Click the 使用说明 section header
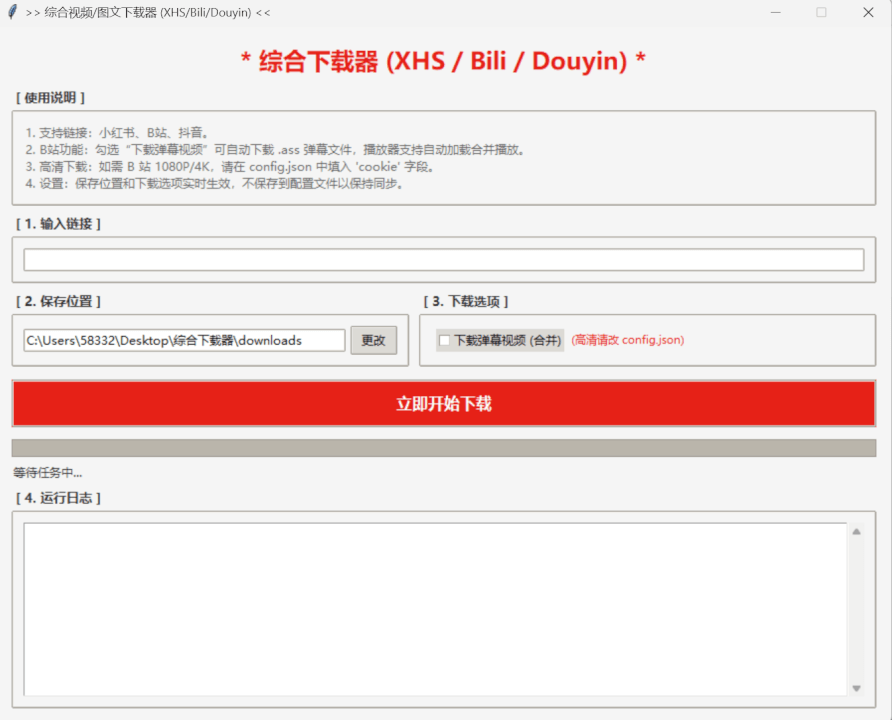This screenshot has height=720, width=892. pos(50,98)
